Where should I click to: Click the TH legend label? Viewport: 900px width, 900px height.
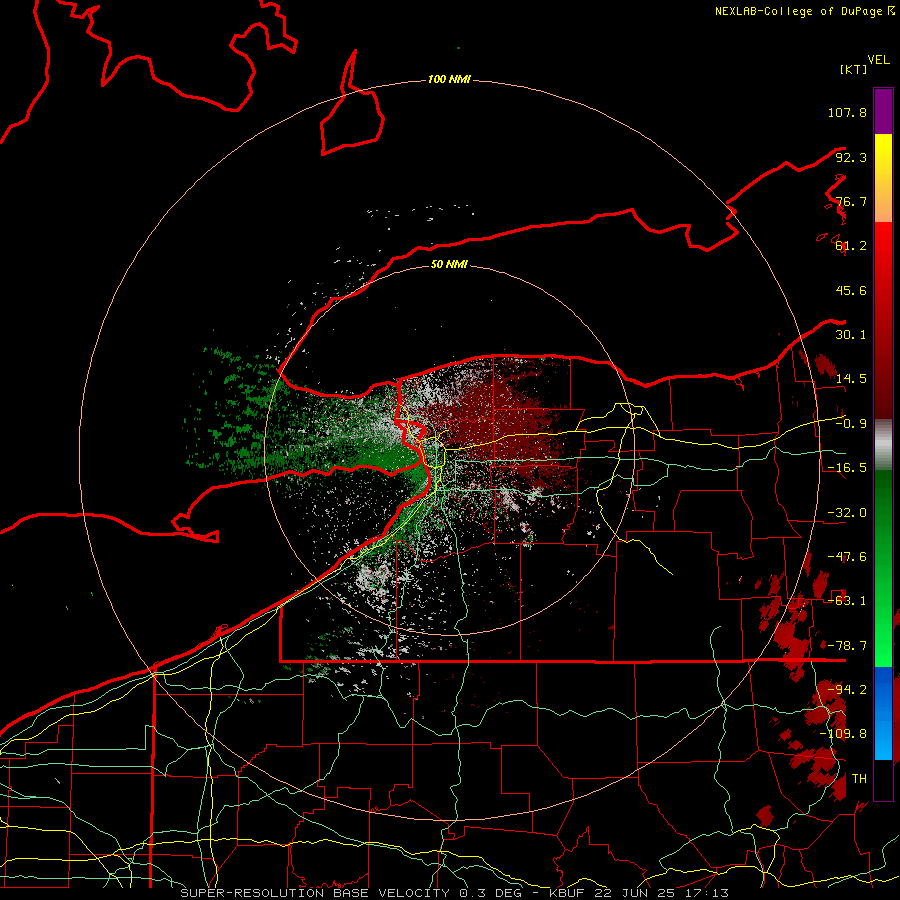859,779
